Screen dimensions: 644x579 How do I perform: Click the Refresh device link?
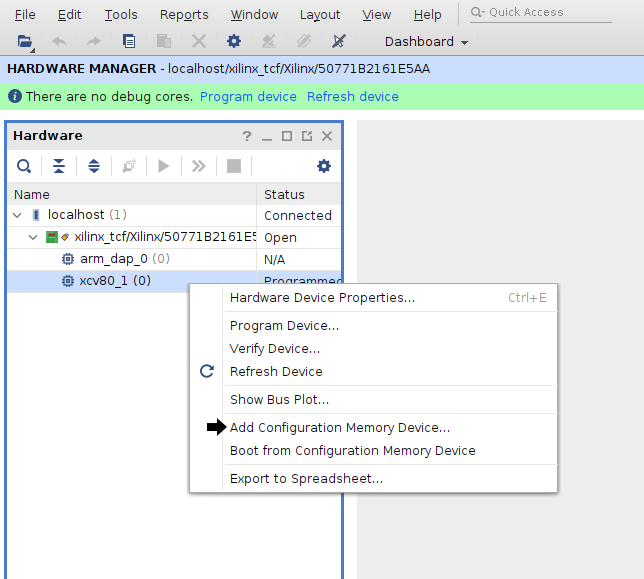tap(352, 97)
